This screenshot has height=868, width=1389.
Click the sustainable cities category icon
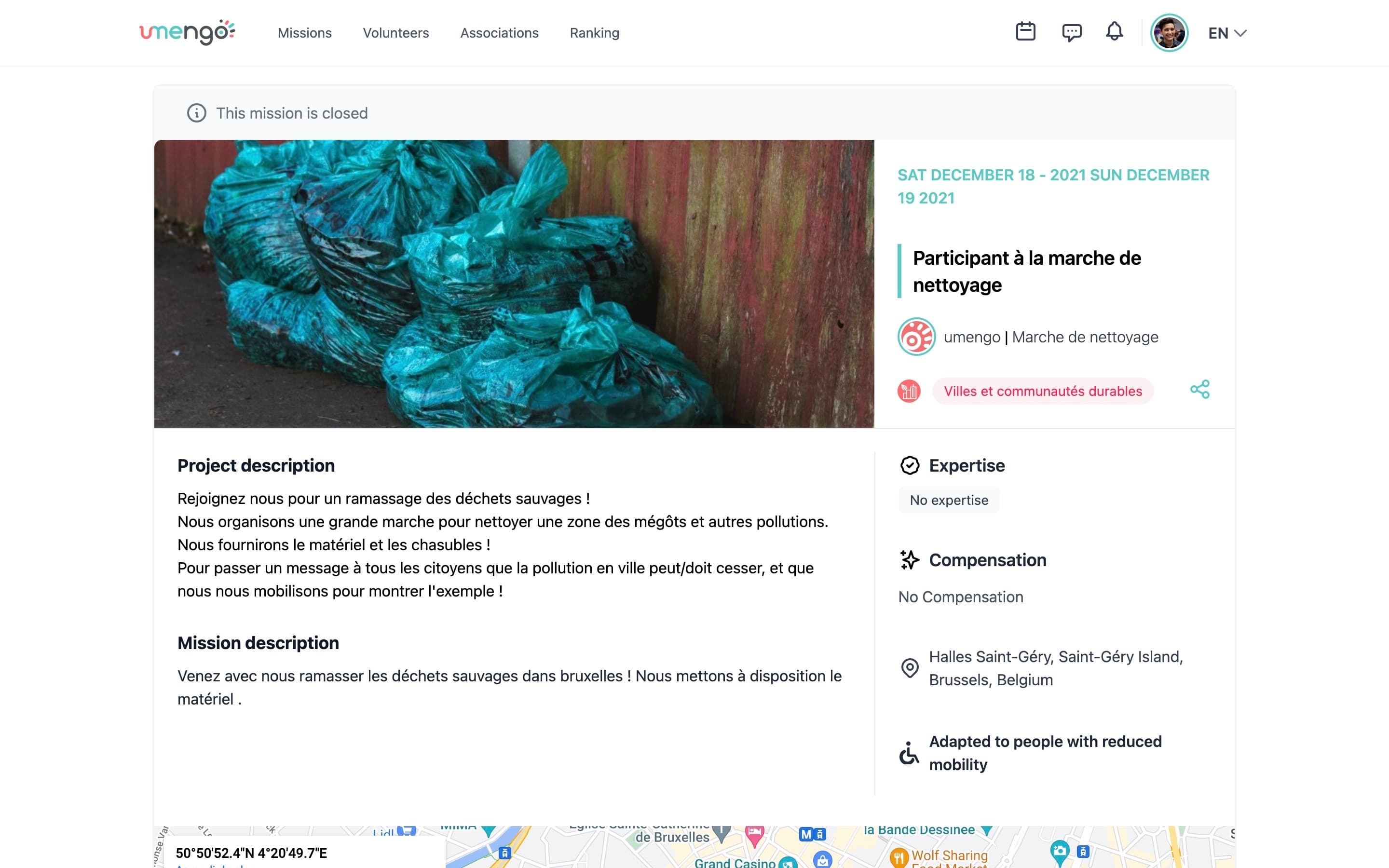coord(909,391)
